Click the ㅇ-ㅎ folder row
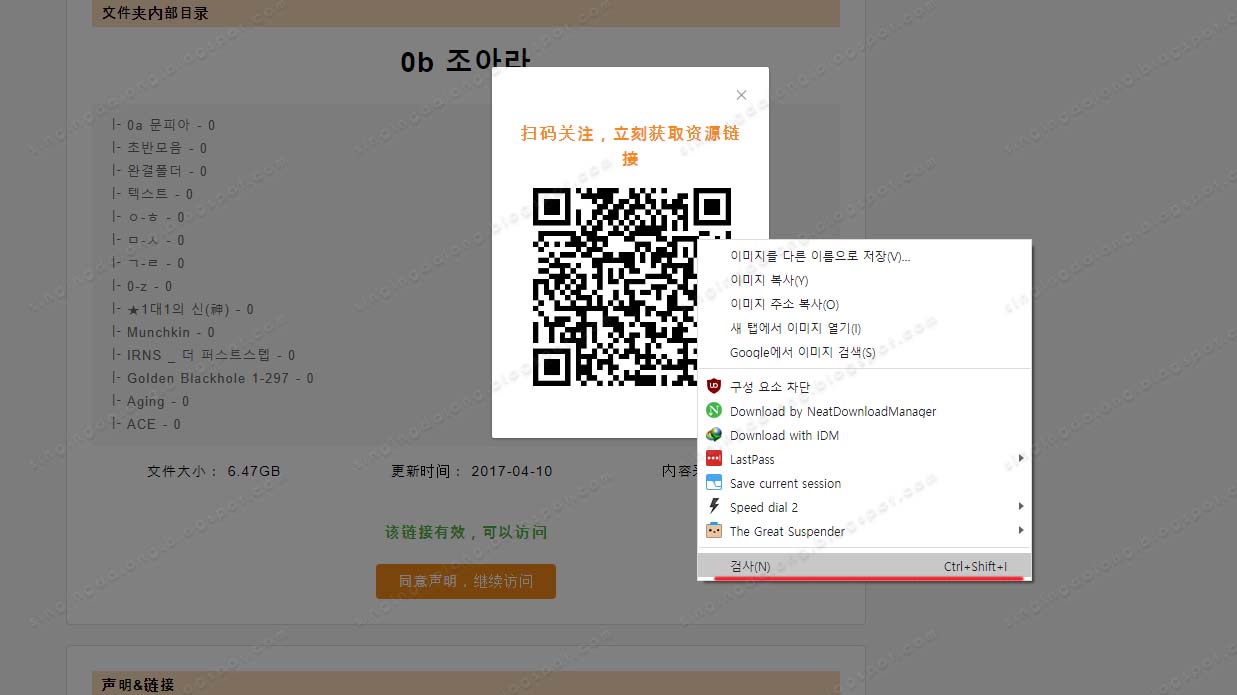Image resolution: width=1237 pixels, height=695 pixels. (149, 217)
